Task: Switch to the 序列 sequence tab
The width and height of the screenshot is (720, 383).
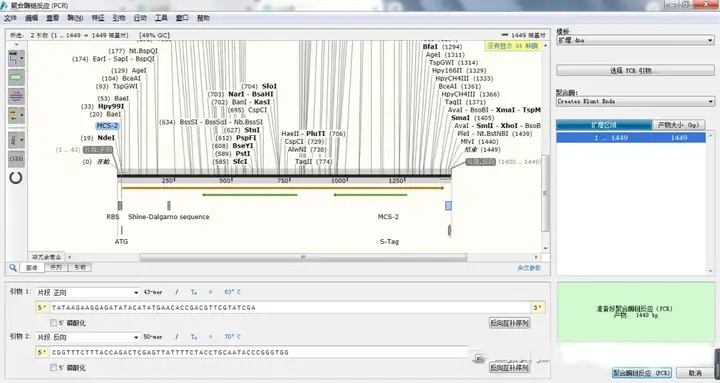Action: pyautogui.click(x=56, y=267)
